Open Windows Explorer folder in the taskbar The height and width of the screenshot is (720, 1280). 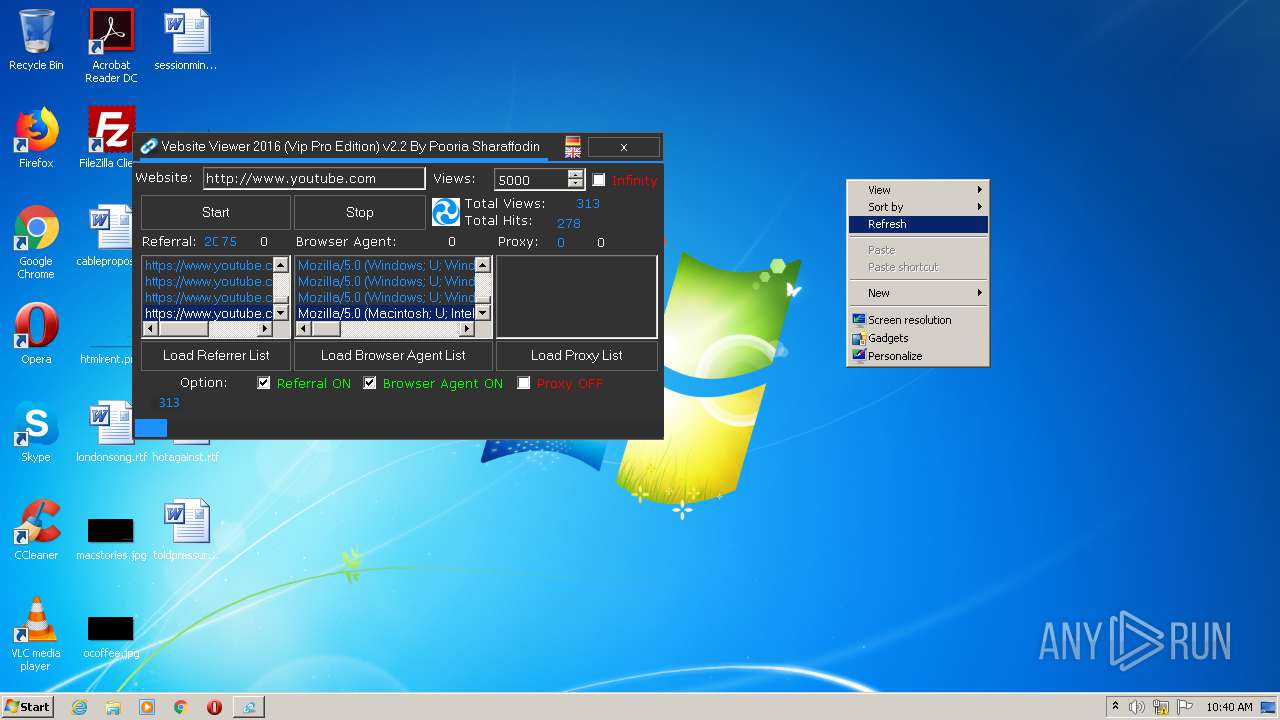point(113,707)
